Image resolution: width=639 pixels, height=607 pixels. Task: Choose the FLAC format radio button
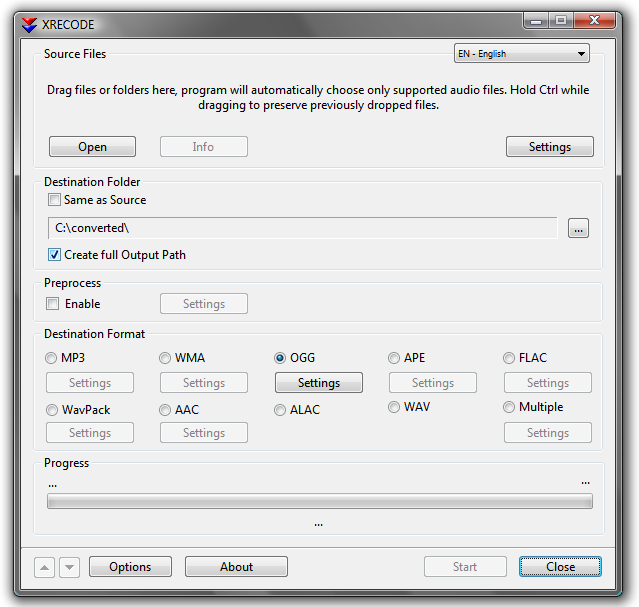pyautogui.click(x=509, y=358)
